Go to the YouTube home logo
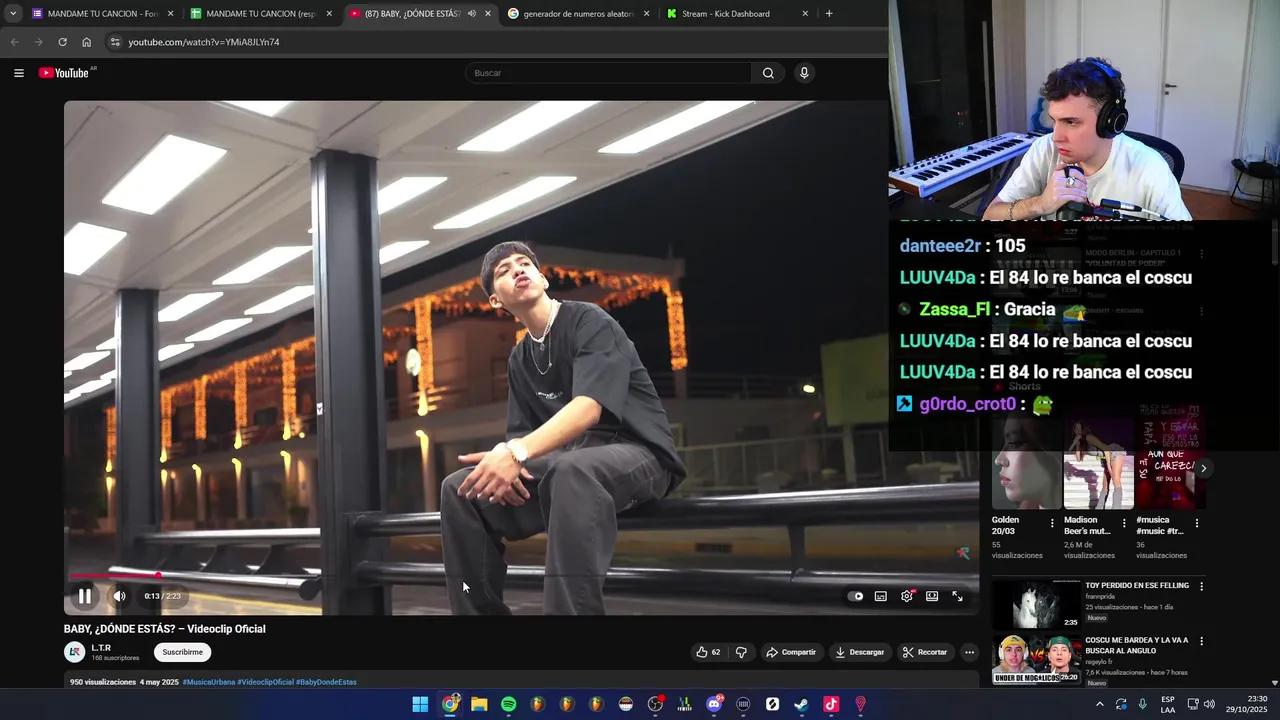Image resolution: width=1280 pixels, height=720 pixels. (64, 73)
